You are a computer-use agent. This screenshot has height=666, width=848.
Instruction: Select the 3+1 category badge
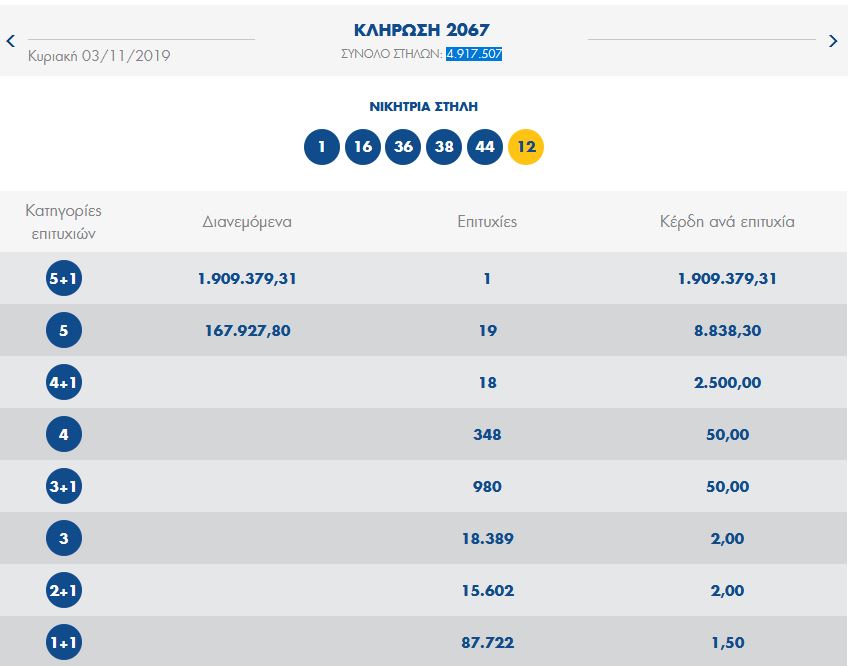[x=64, y=486]
